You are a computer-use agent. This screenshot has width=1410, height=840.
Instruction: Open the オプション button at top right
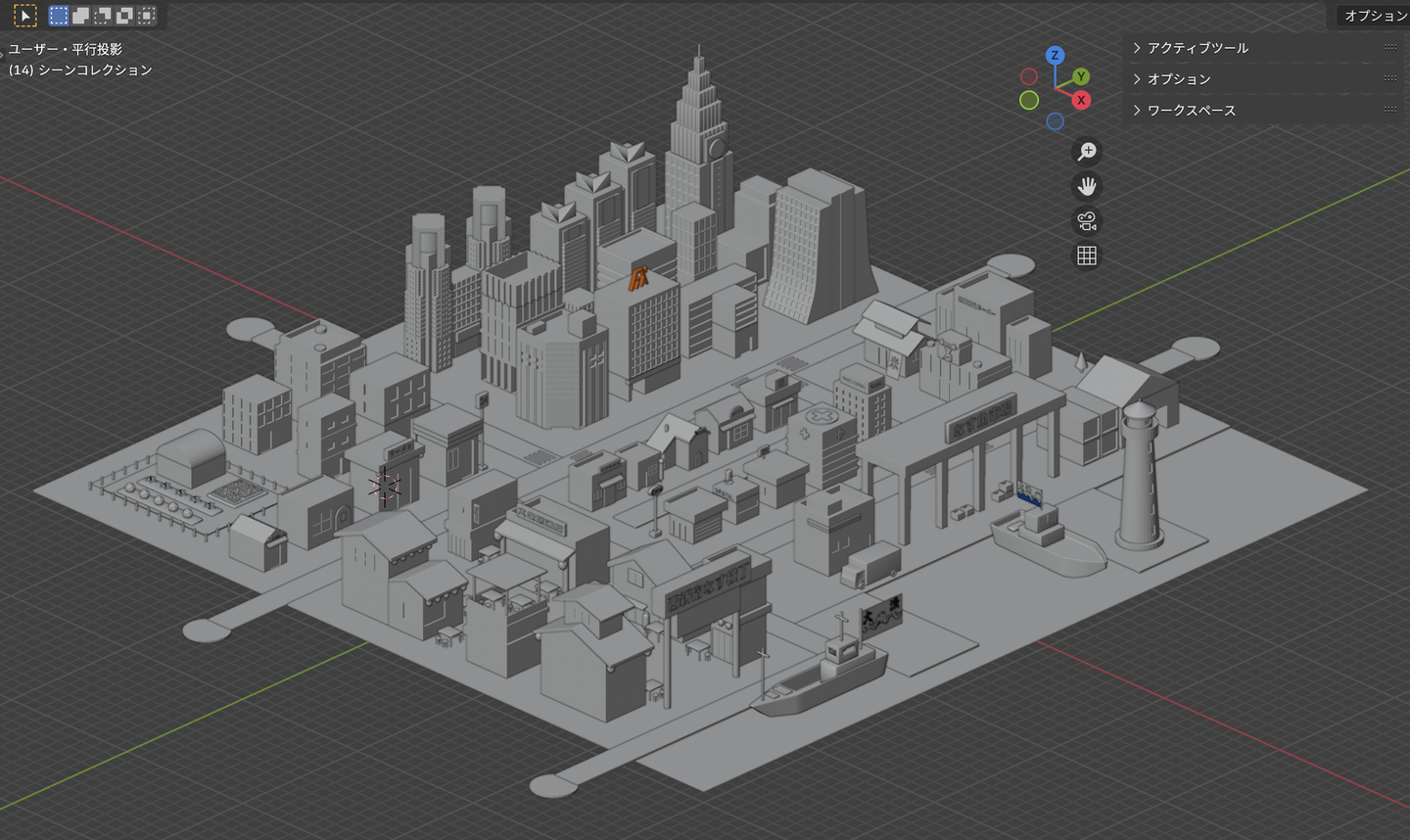point(1374,16)
